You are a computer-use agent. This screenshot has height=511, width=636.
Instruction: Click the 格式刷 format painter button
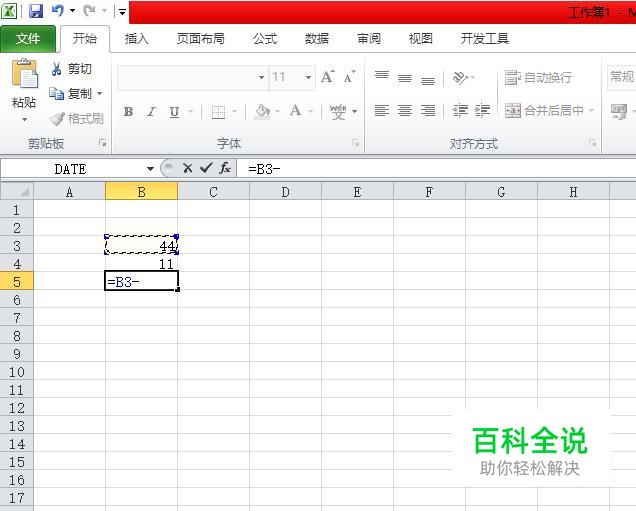coord(76,118)
